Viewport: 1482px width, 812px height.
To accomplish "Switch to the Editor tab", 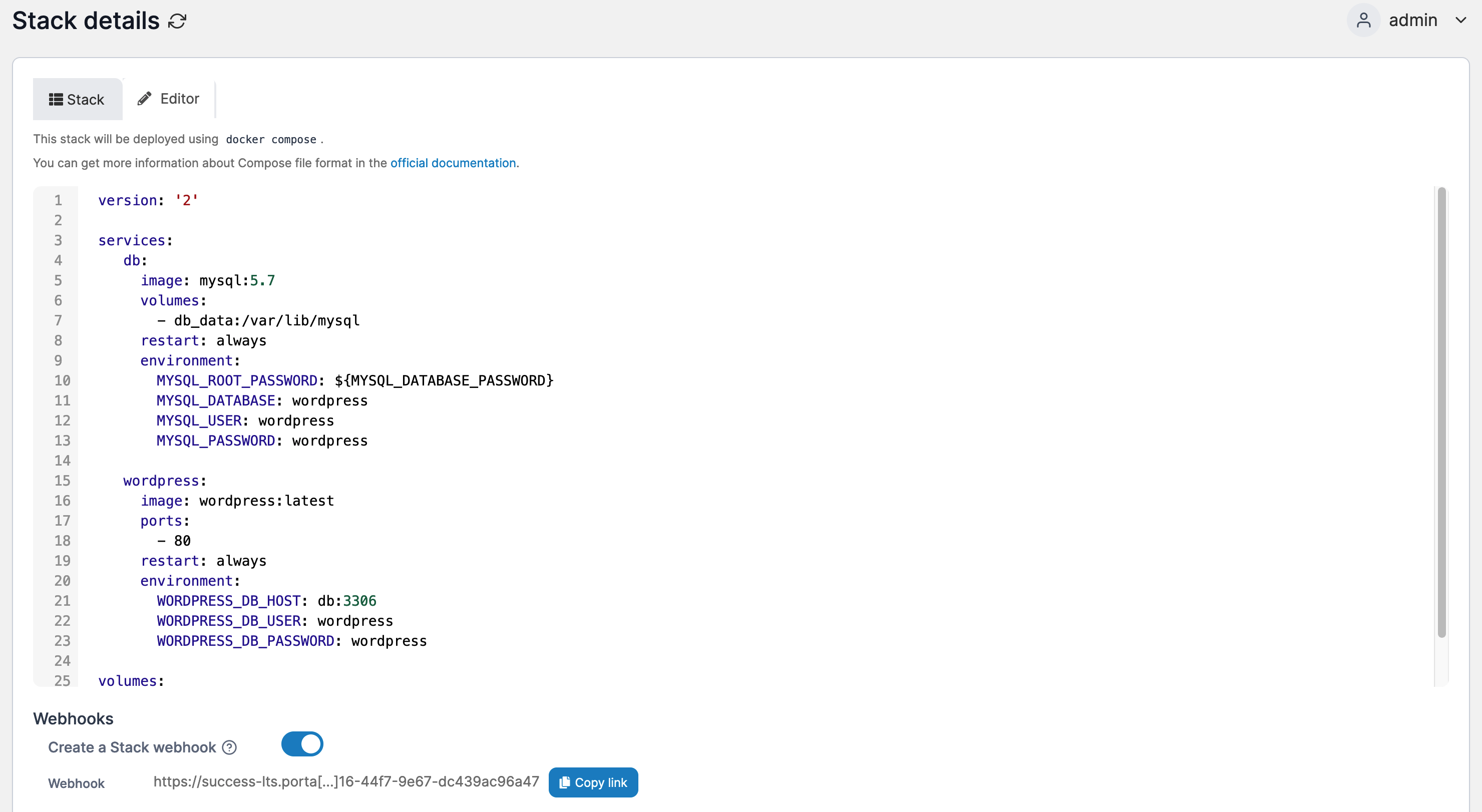I will [169, 99].
